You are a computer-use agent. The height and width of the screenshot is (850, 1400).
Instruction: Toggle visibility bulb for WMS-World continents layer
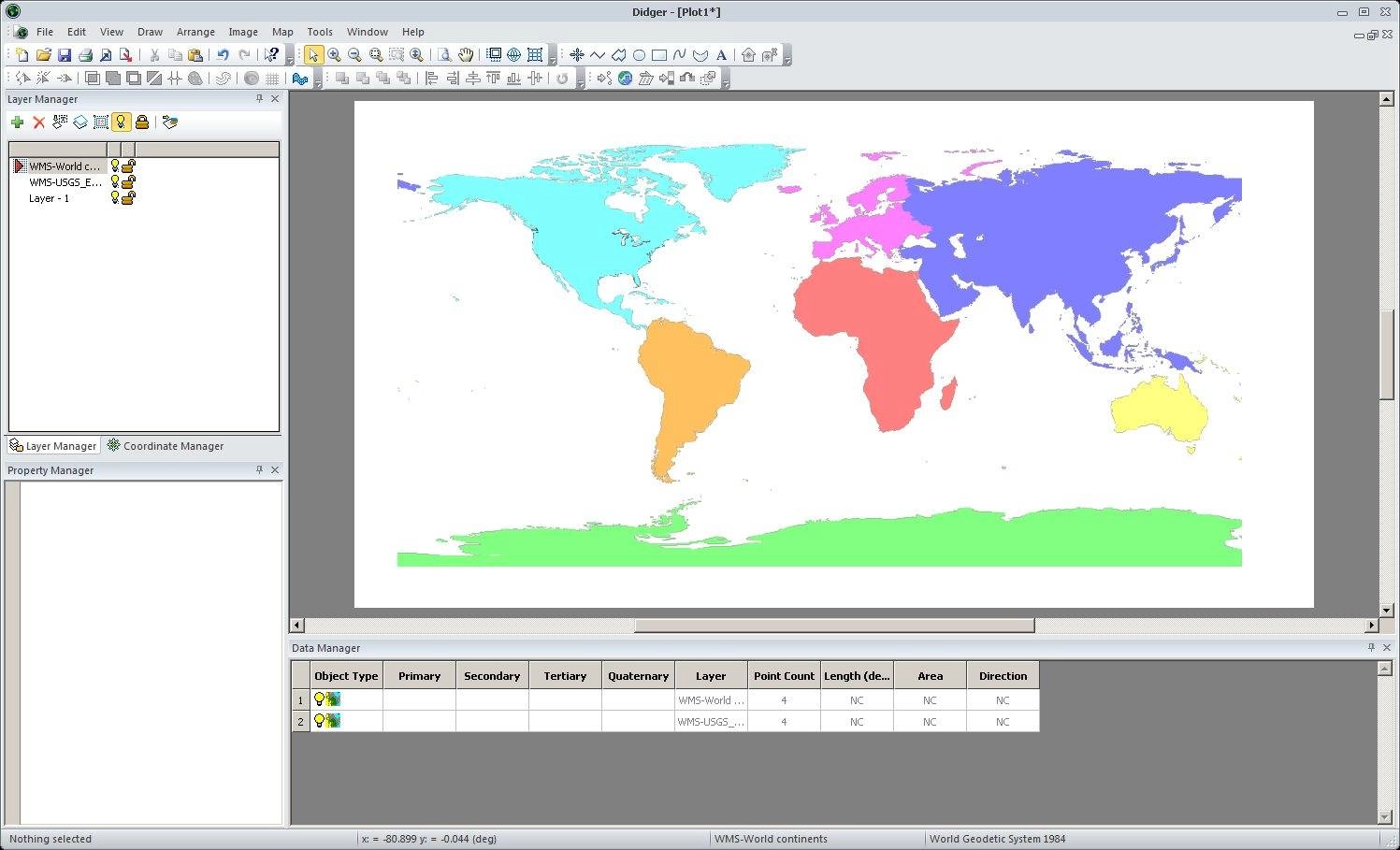click(115, 166)
